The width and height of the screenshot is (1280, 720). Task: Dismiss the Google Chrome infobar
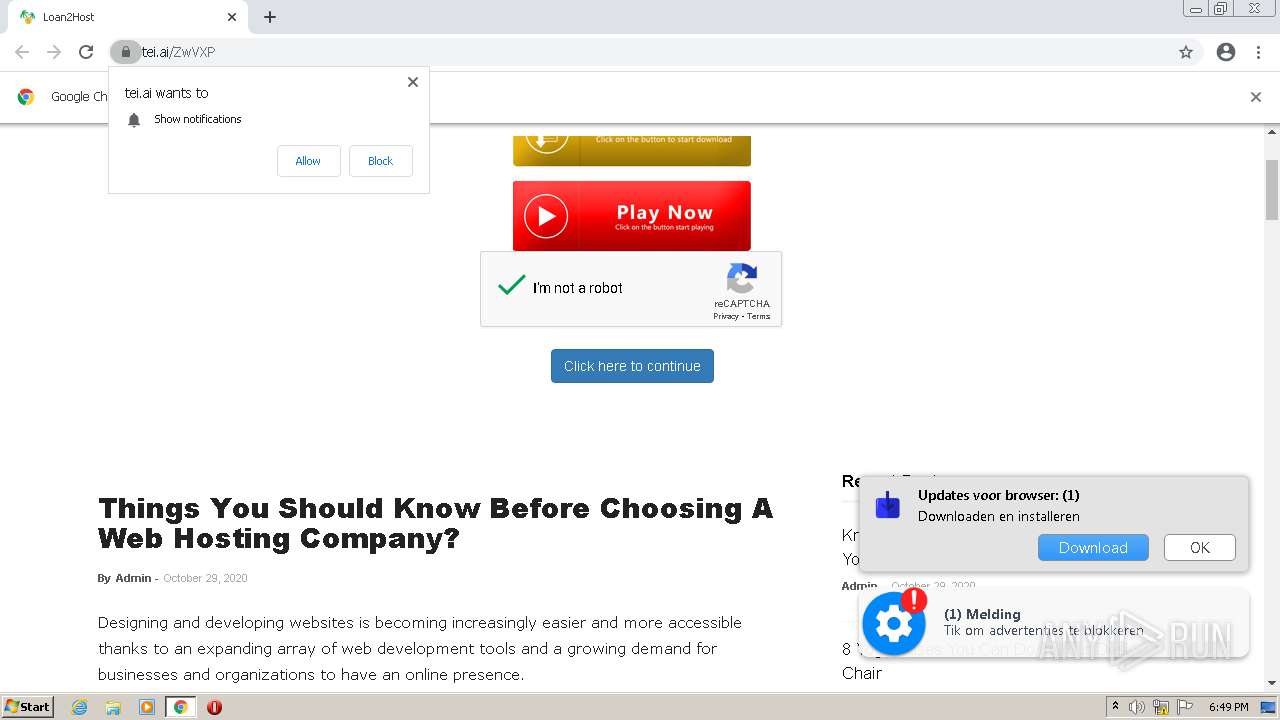tap(1256, 97)
